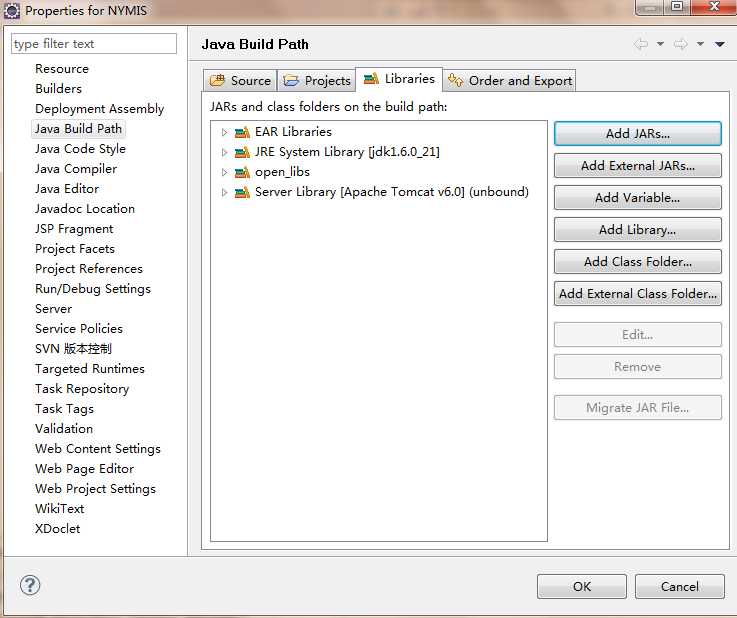Open the XDoclet page
This screenshot has height=618, width=737.
click(x=58, y=529)
